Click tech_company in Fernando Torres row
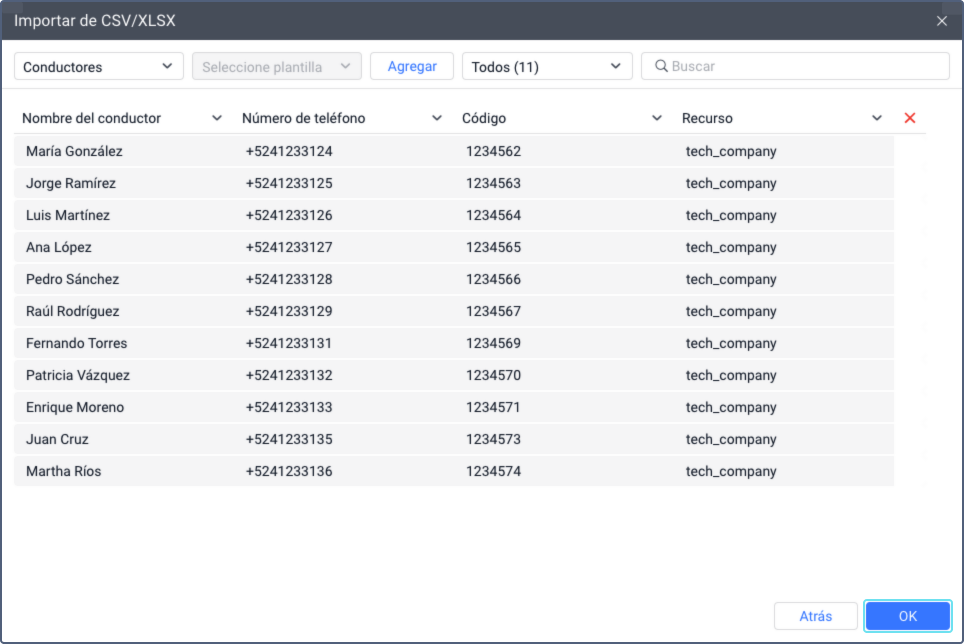 tap(731, 343)
